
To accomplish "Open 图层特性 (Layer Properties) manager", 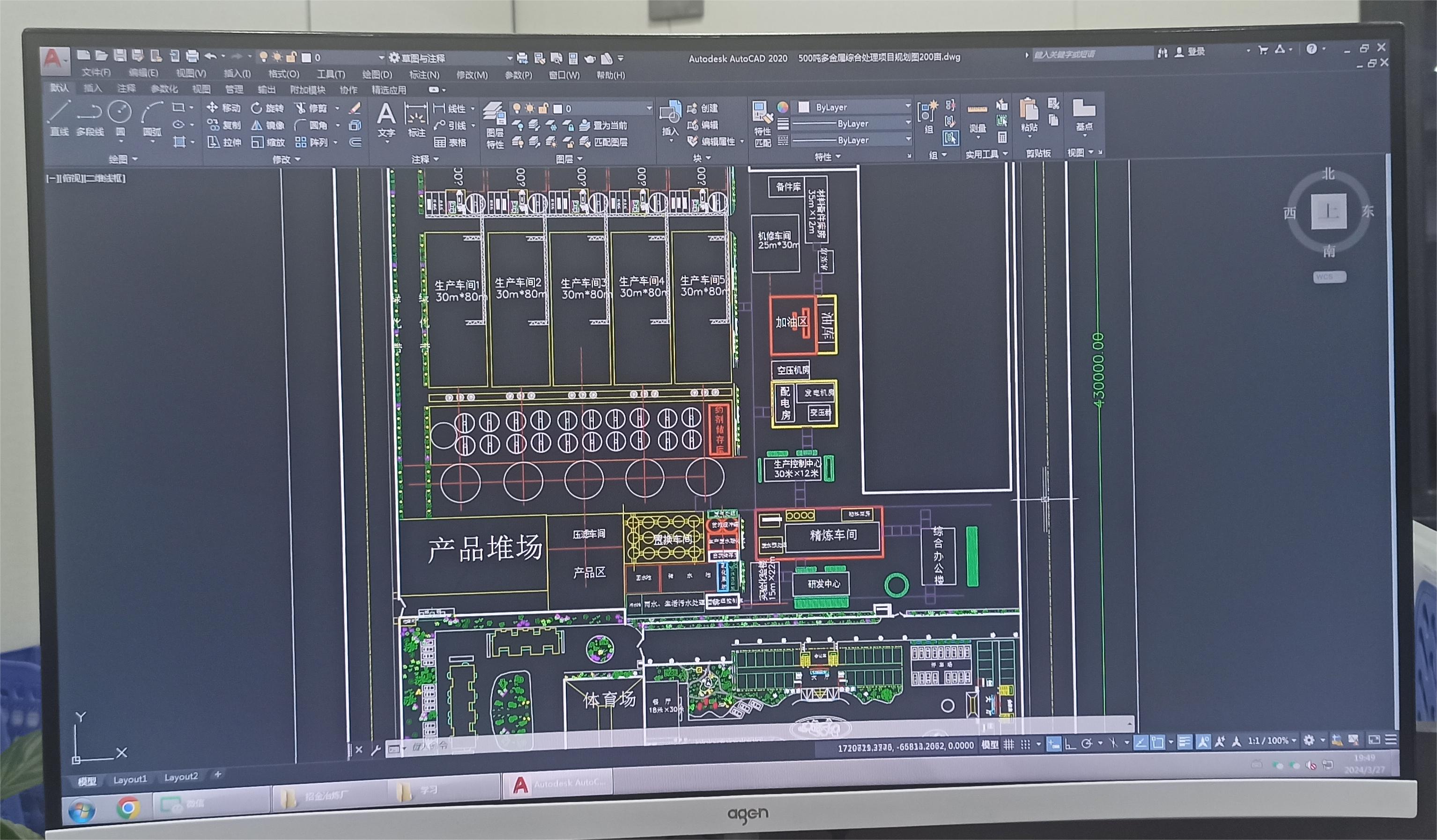I will (x=495, y=125).
